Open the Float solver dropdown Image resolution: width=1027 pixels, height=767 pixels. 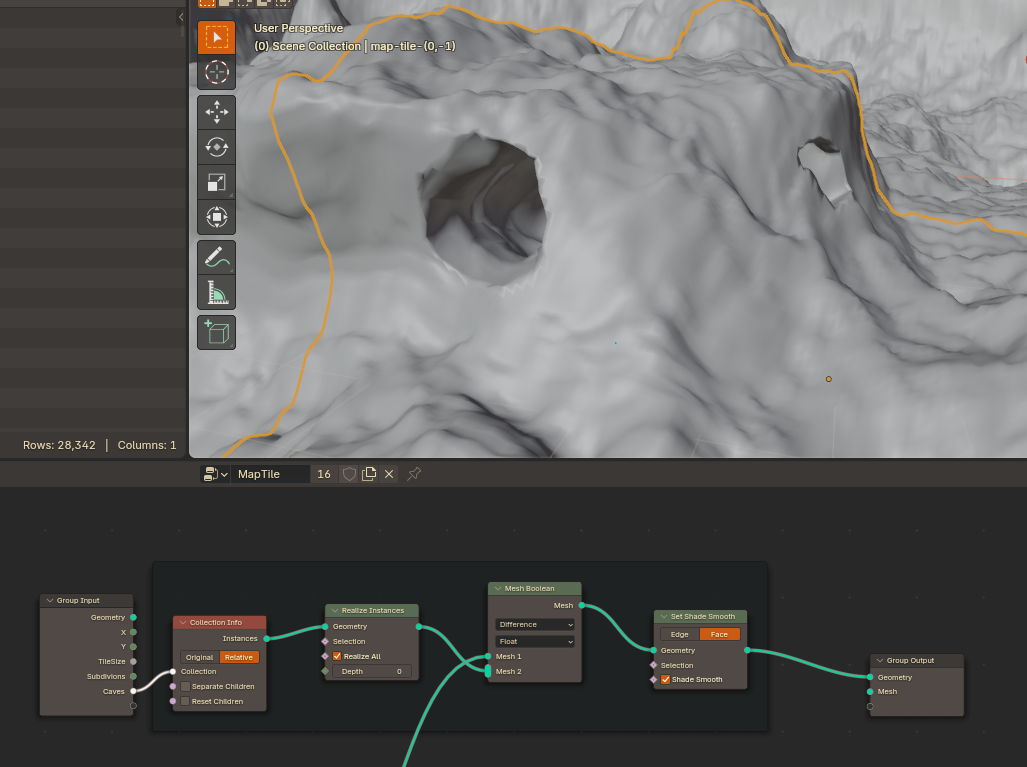pos(534,641)
